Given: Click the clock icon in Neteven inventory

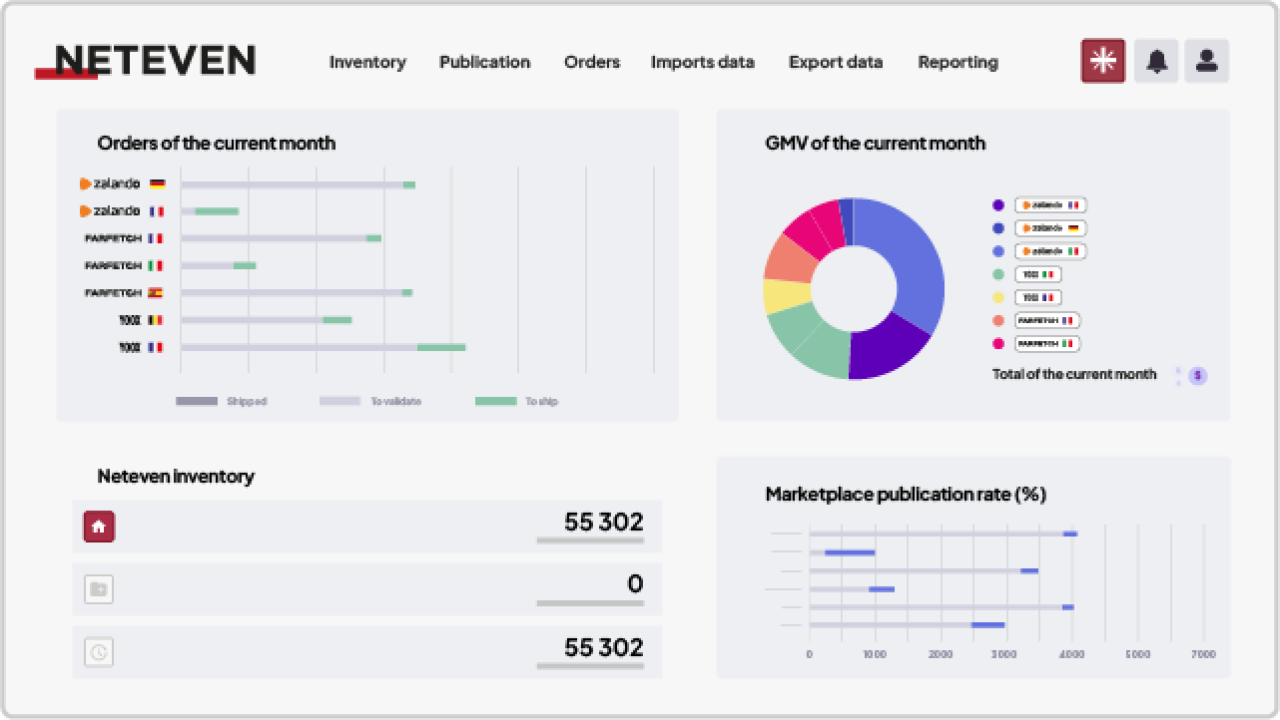Looking at the screenshot, I should pos(99,652).
